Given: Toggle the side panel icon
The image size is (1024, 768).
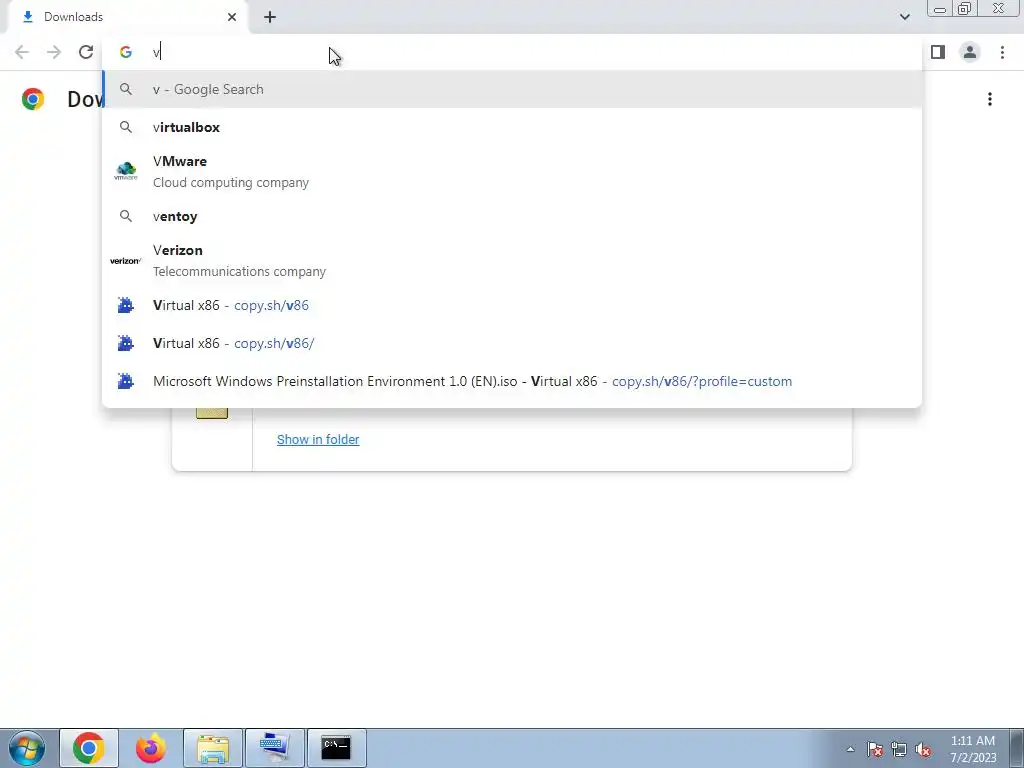Looking at the screenshot, I should tap(938, 52).
